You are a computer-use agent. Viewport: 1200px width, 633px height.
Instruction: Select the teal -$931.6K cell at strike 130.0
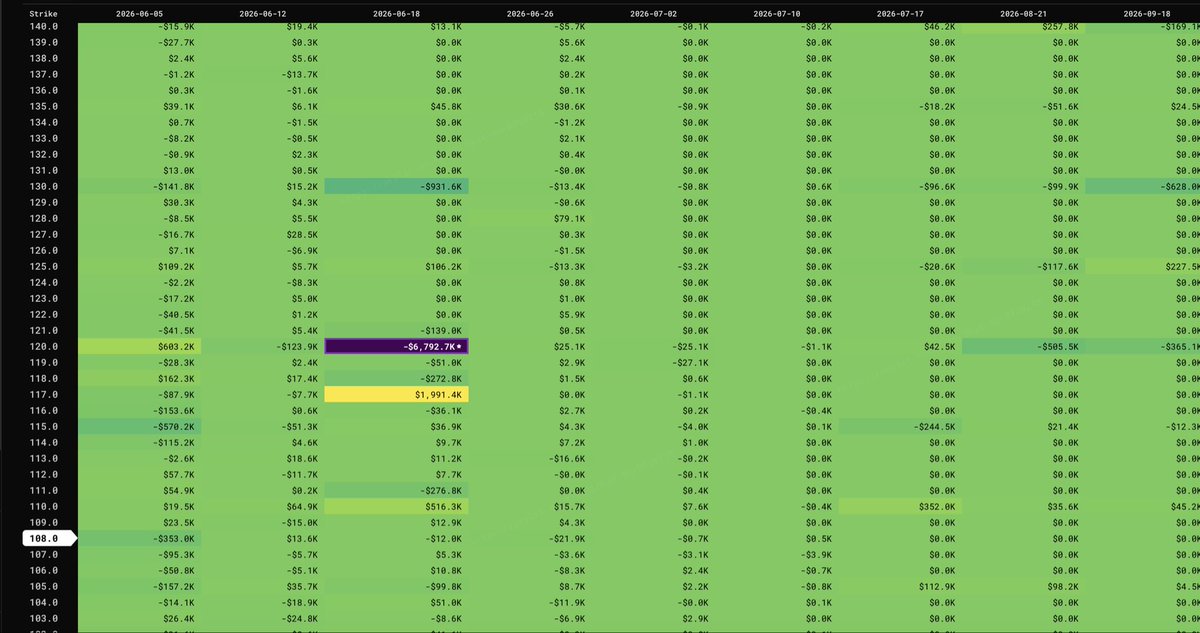tap(397, 186)
